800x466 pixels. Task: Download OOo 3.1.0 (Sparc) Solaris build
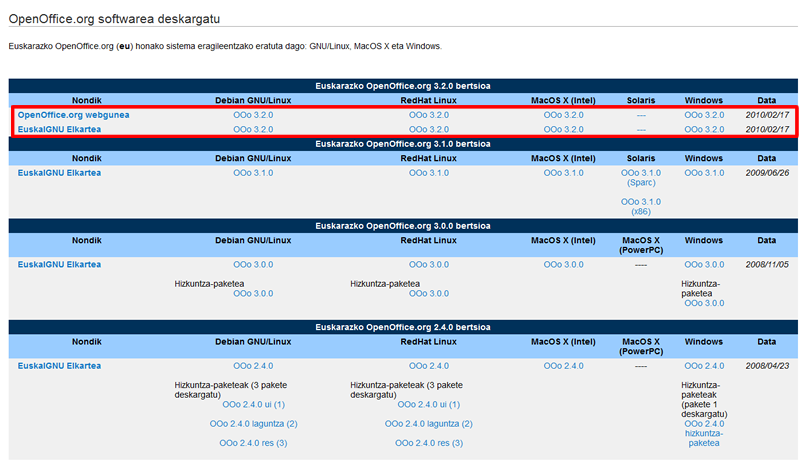pyautogui.click(x=641, y=178)
